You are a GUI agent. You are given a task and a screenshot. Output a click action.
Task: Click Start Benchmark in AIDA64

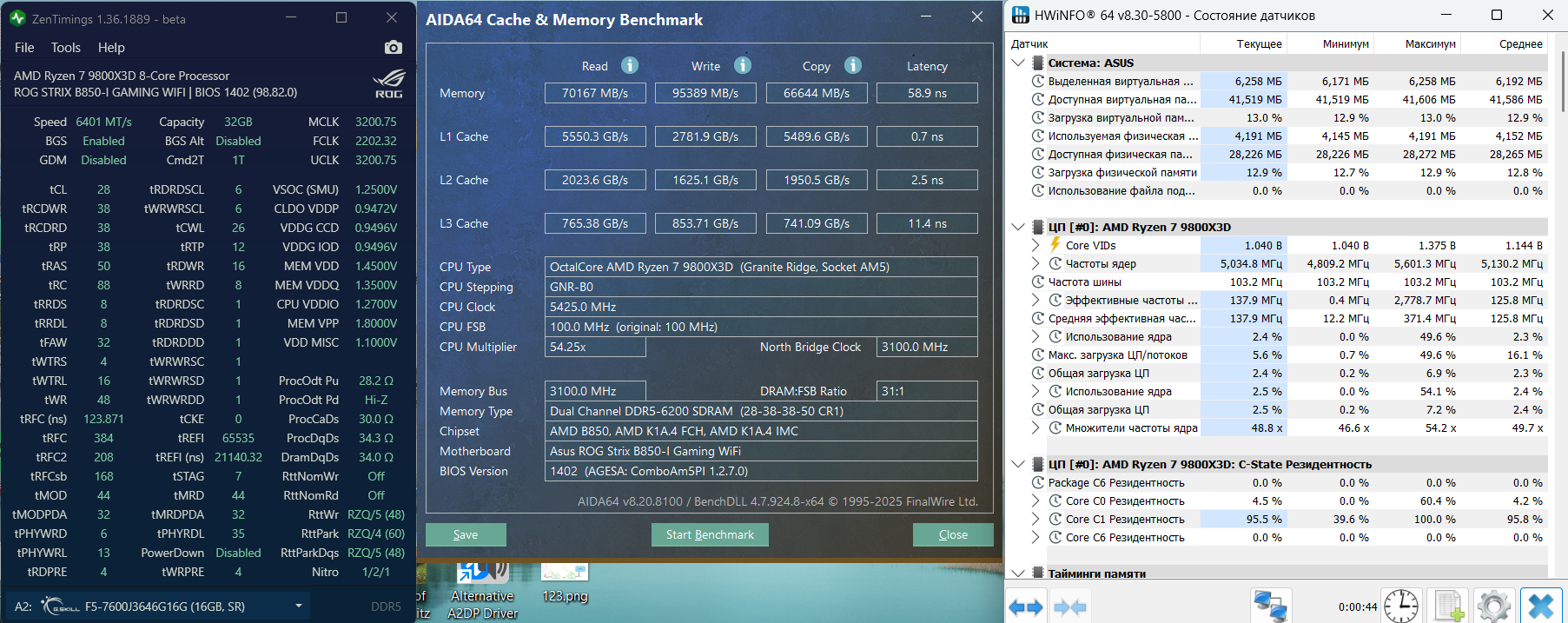pos(710,534)
